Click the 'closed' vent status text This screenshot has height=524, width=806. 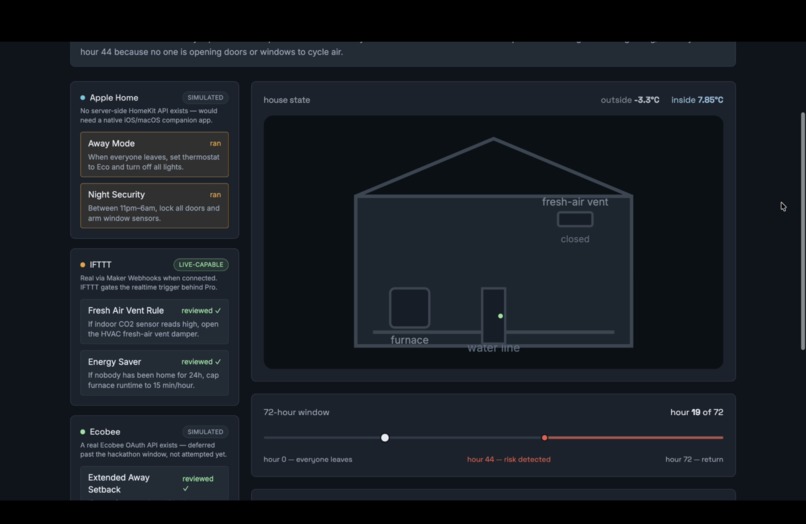[575, 239]
